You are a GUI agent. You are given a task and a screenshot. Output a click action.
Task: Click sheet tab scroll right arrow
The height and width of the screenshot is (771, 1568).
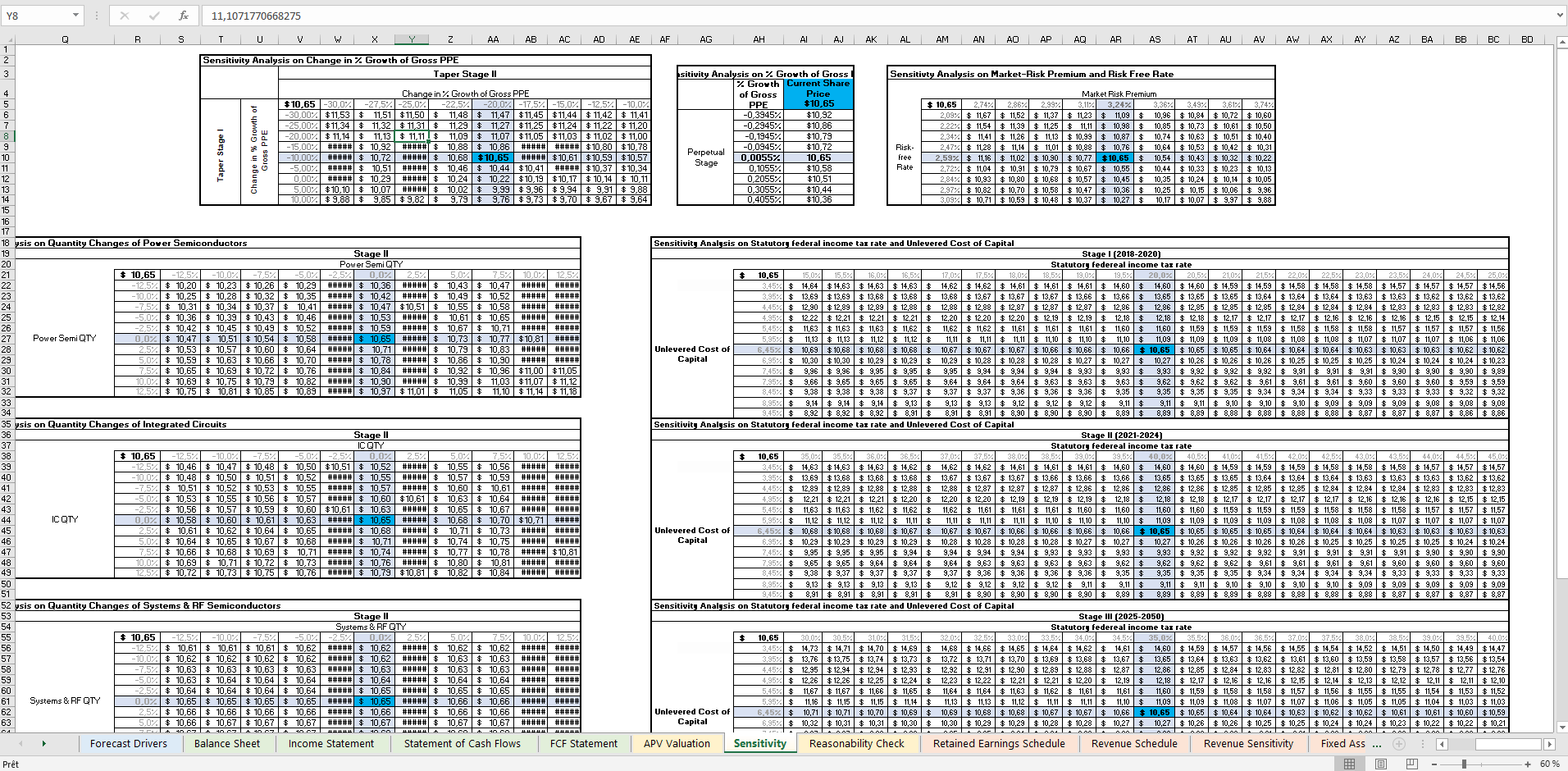click(x=43, y=744)
